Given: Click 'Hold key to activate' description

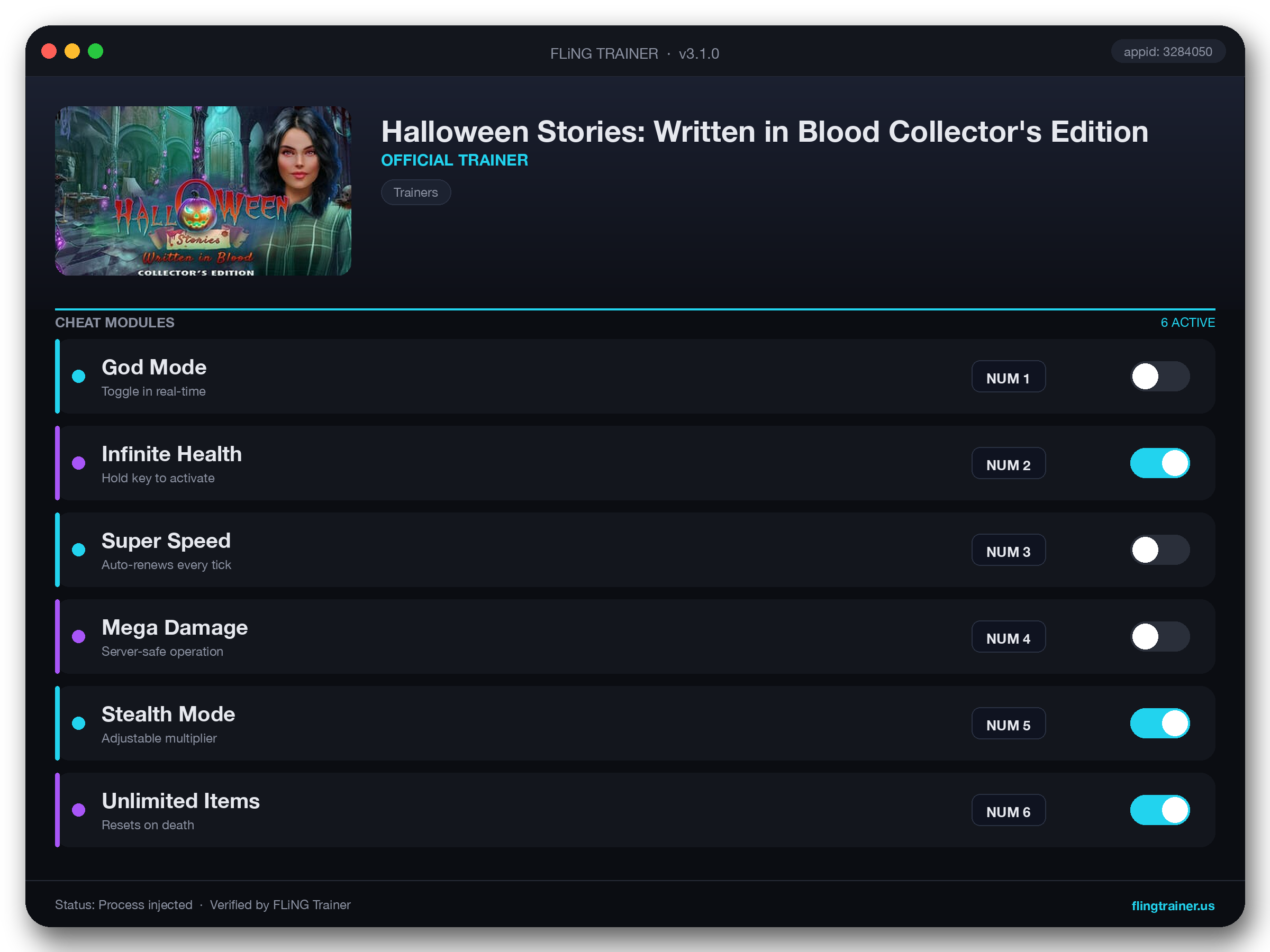Looking at the screenshot, I should tap(158, 478).
